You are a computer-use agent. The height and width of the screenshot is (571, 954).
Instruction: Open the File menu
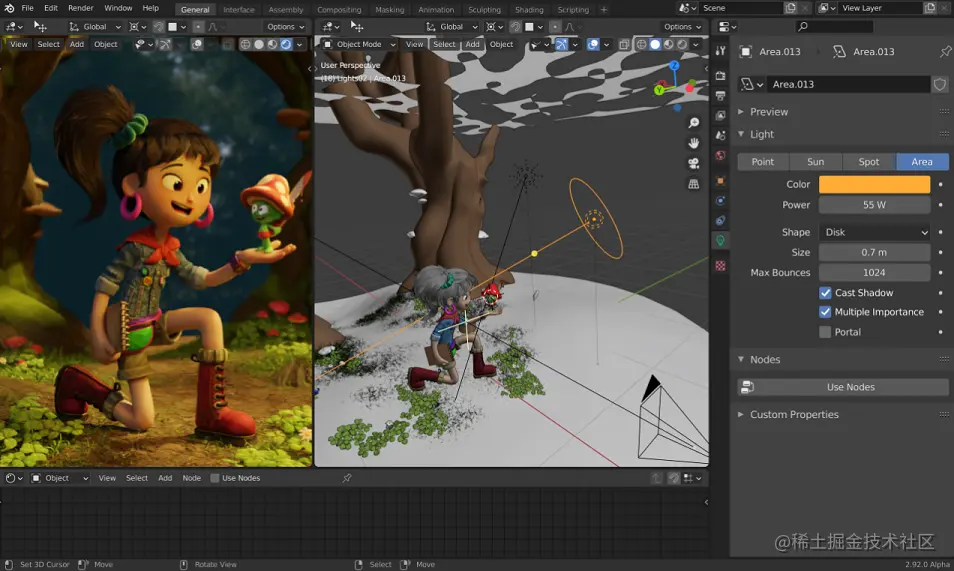coord(27,8)
